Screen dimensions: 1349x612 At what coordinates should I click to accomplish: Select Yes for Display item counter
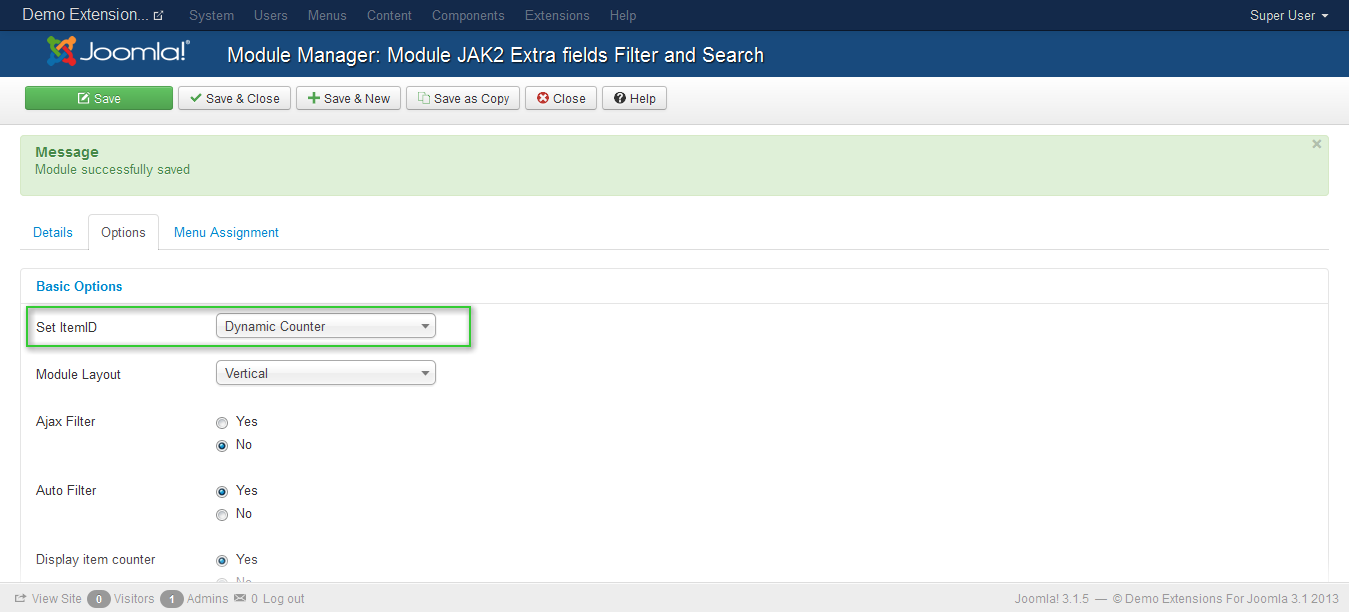click(x=222, y=560)
